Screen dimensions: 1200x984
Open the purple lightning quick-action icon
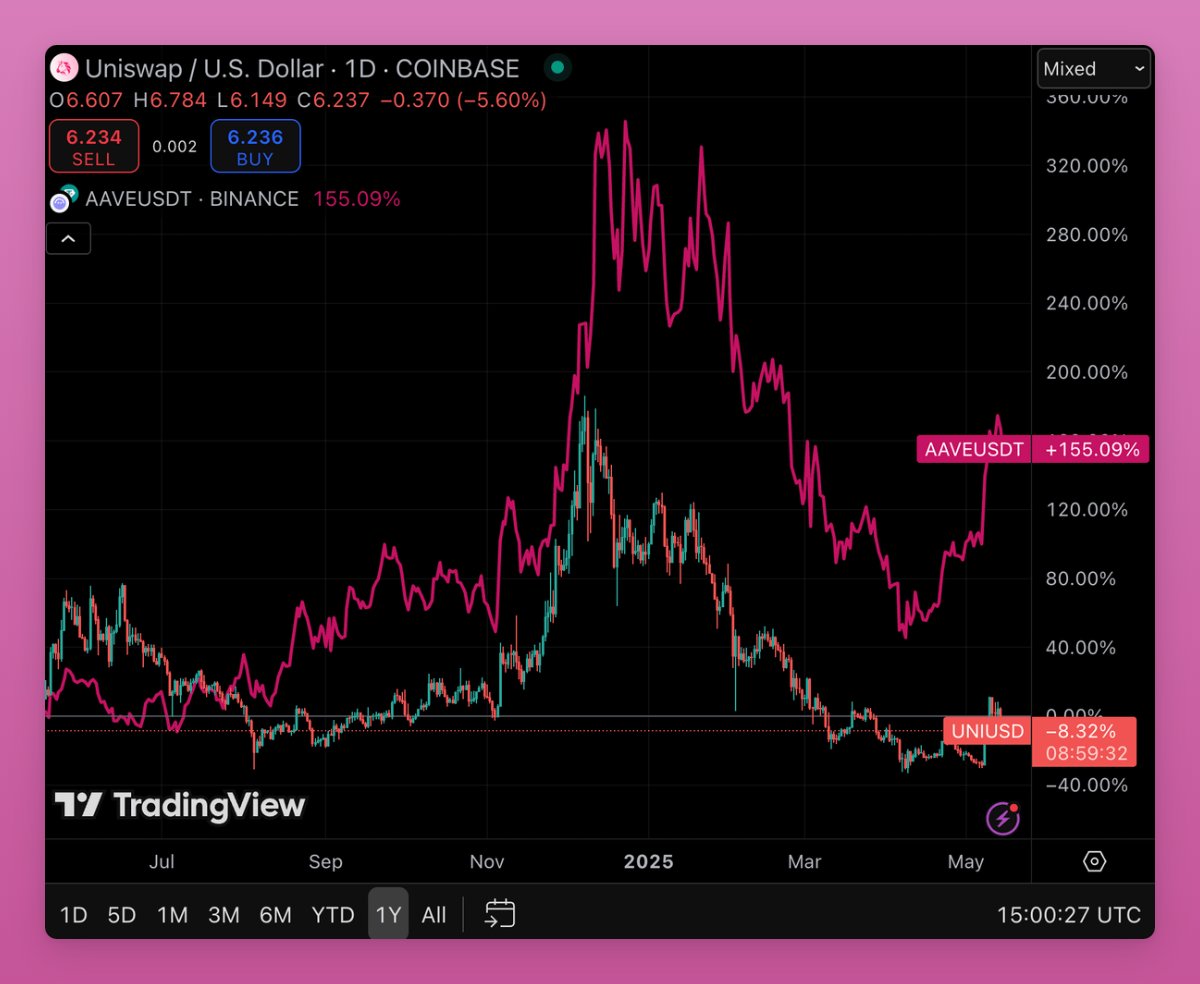1003,818
